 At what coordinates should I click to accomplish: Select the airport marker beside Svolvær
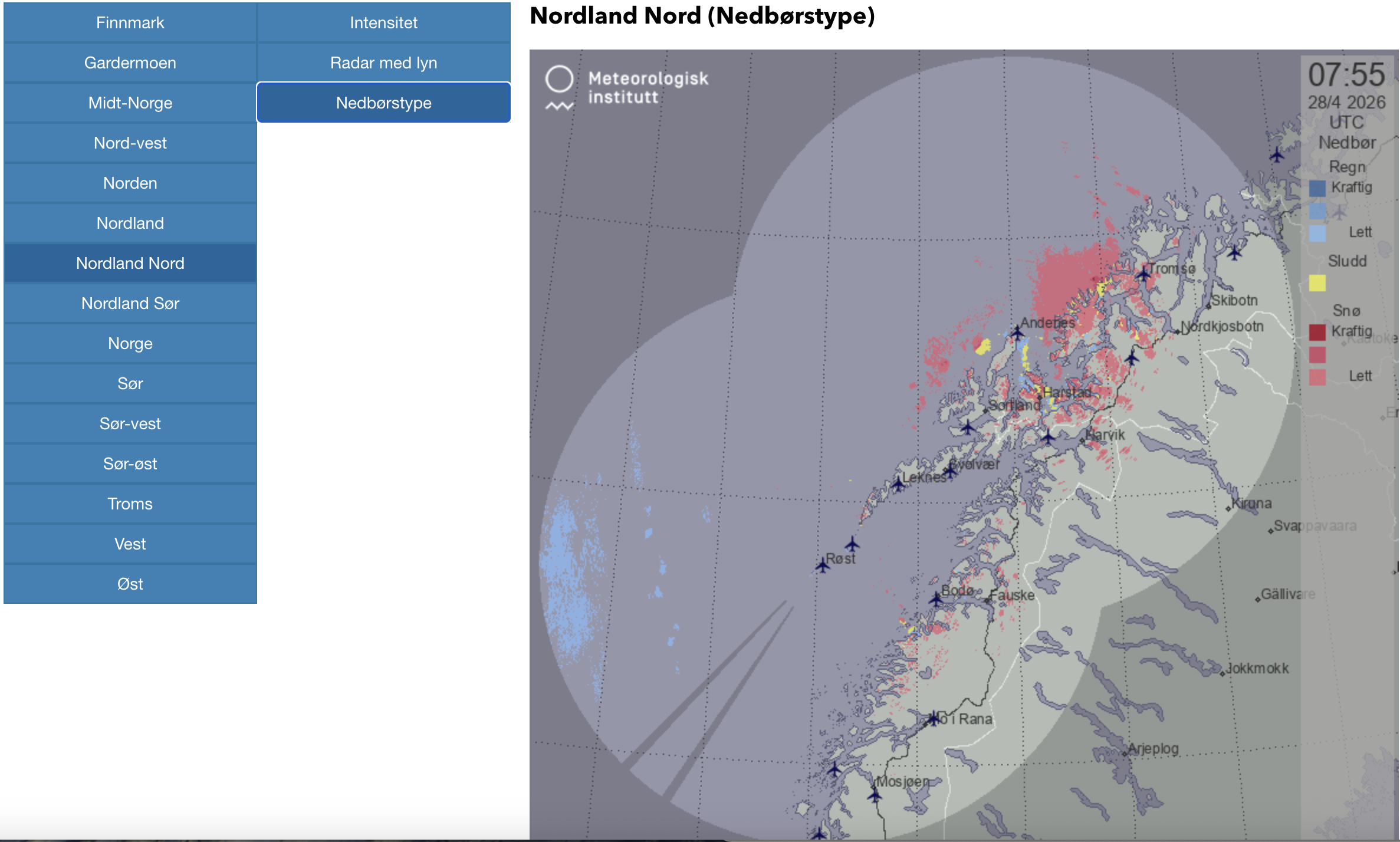(950, 470)
